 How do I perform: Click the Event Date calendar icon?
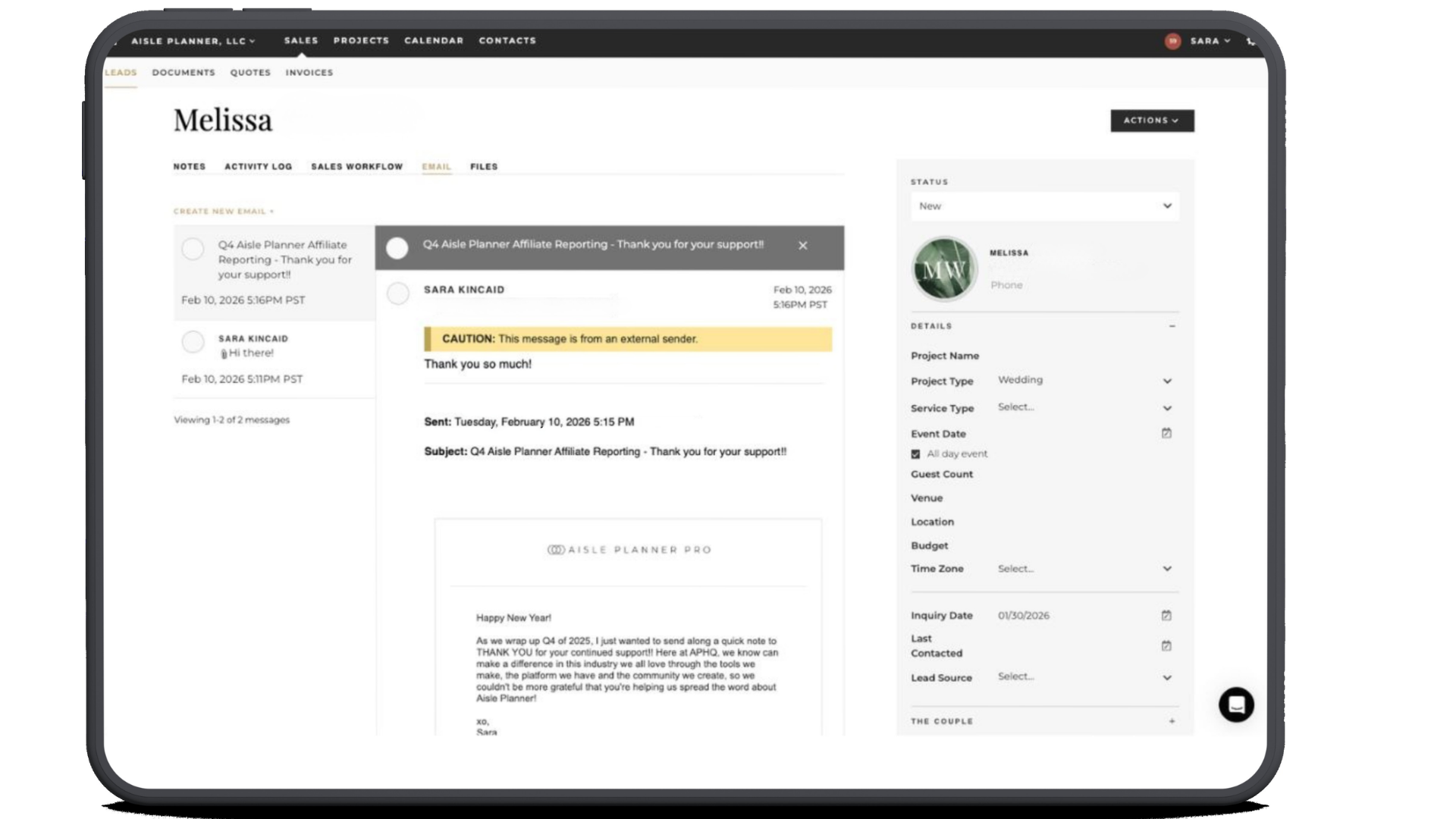pyautogui.click(x=1166, y=433)
